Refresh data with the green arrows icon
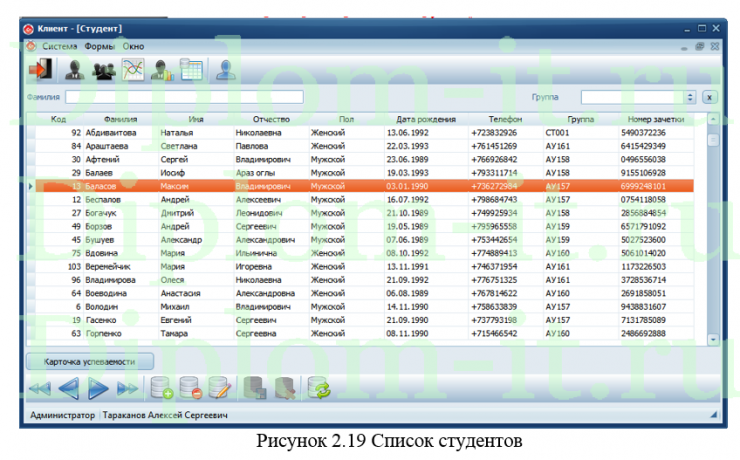This screenshot has width=740, height=460. (318, 389)
